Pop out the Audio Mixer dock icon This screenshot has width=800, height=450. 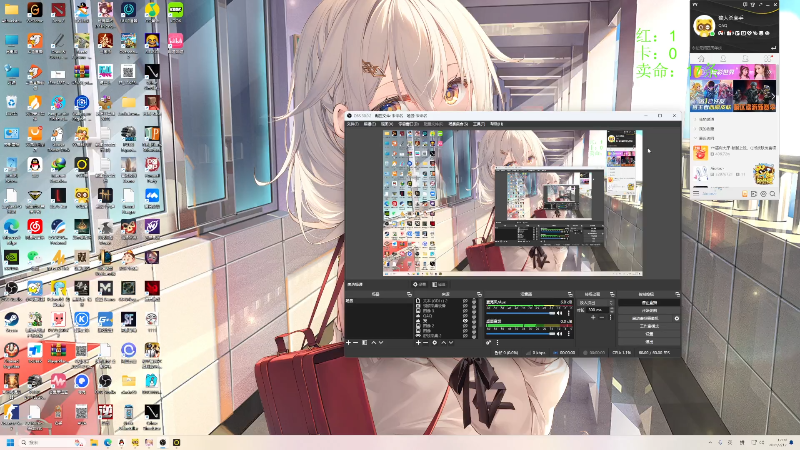(570, 294)
